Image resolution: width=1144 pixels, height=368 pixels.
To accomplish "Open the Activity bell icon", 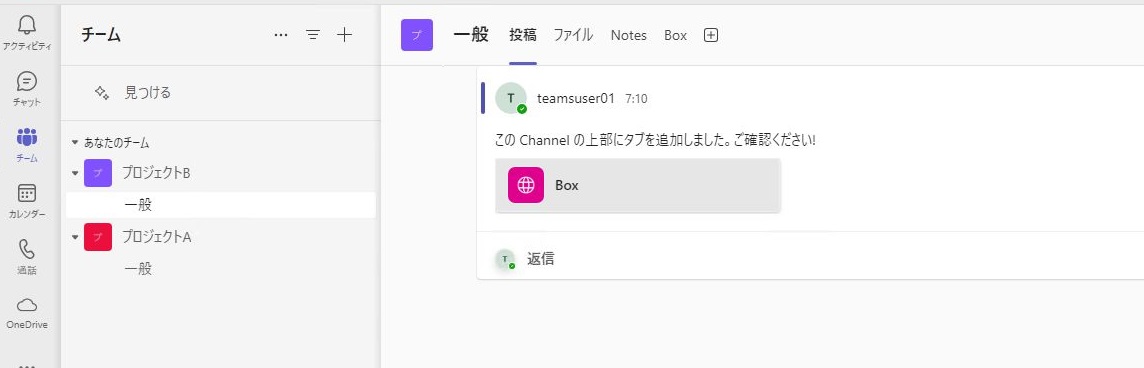I will (27, 26).
